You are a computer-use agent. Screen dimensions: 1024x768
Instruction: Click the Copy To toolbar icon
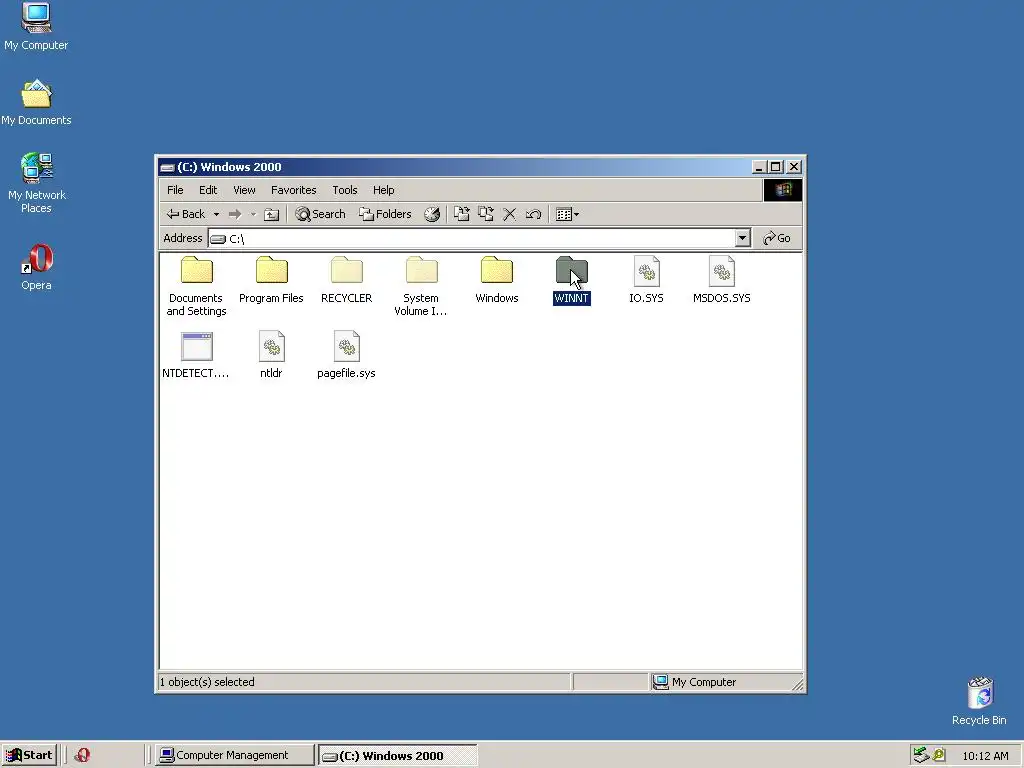click(486, 214)
